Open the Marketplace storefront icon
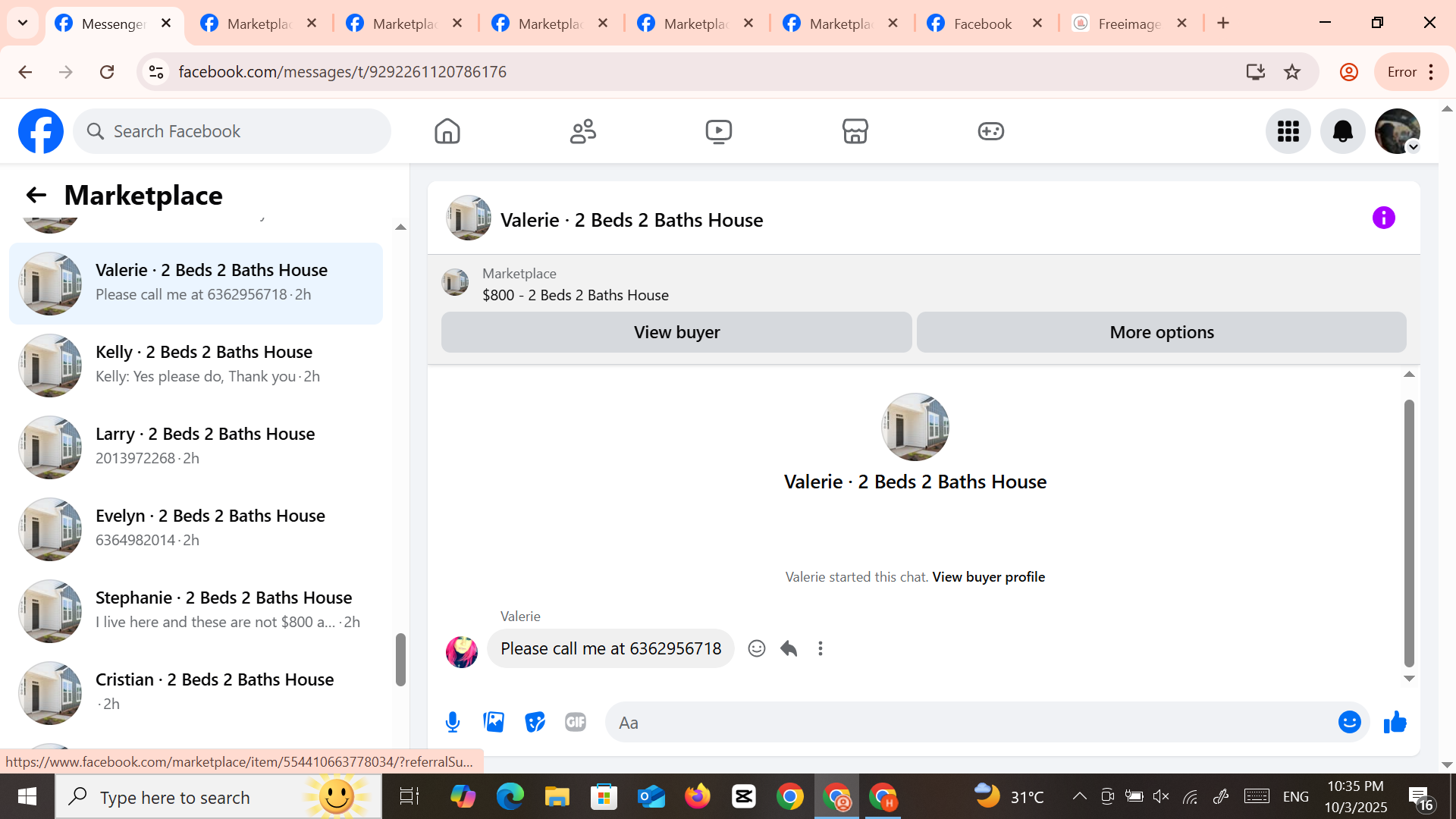The width and height of the screenshot is (1456, 819). tap(855, 131)
